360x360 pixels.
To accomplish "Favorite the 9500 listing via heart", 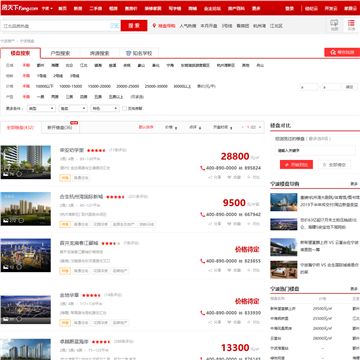I will tap(234, 224).
